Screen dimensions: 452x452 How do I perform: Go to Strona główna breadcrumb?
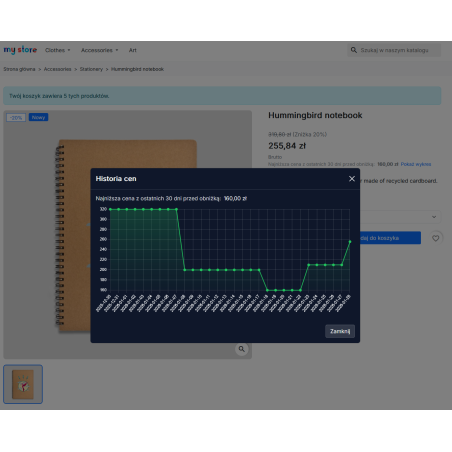click(19, 69)
